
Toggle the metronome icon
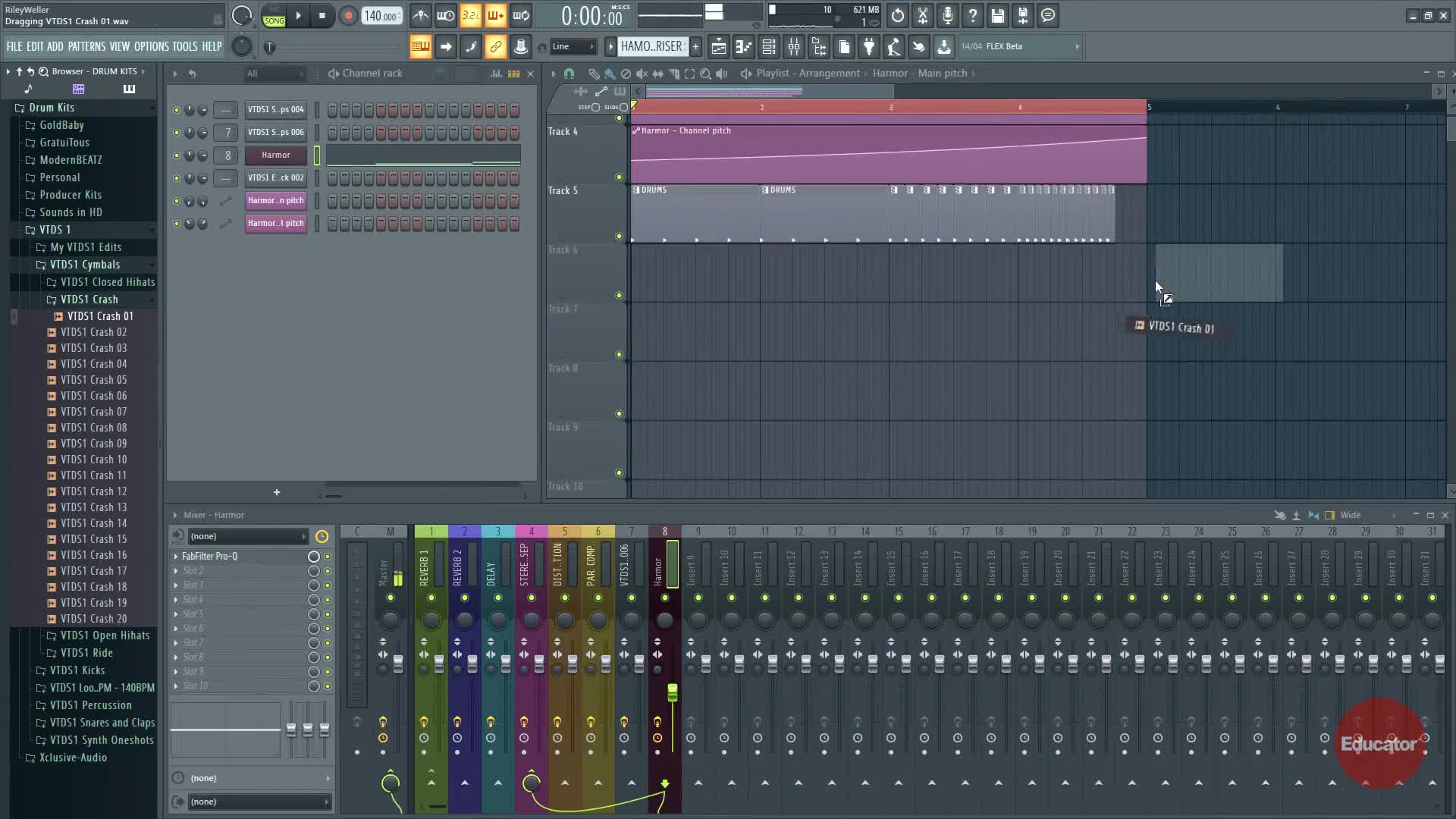tap(421, 16)
